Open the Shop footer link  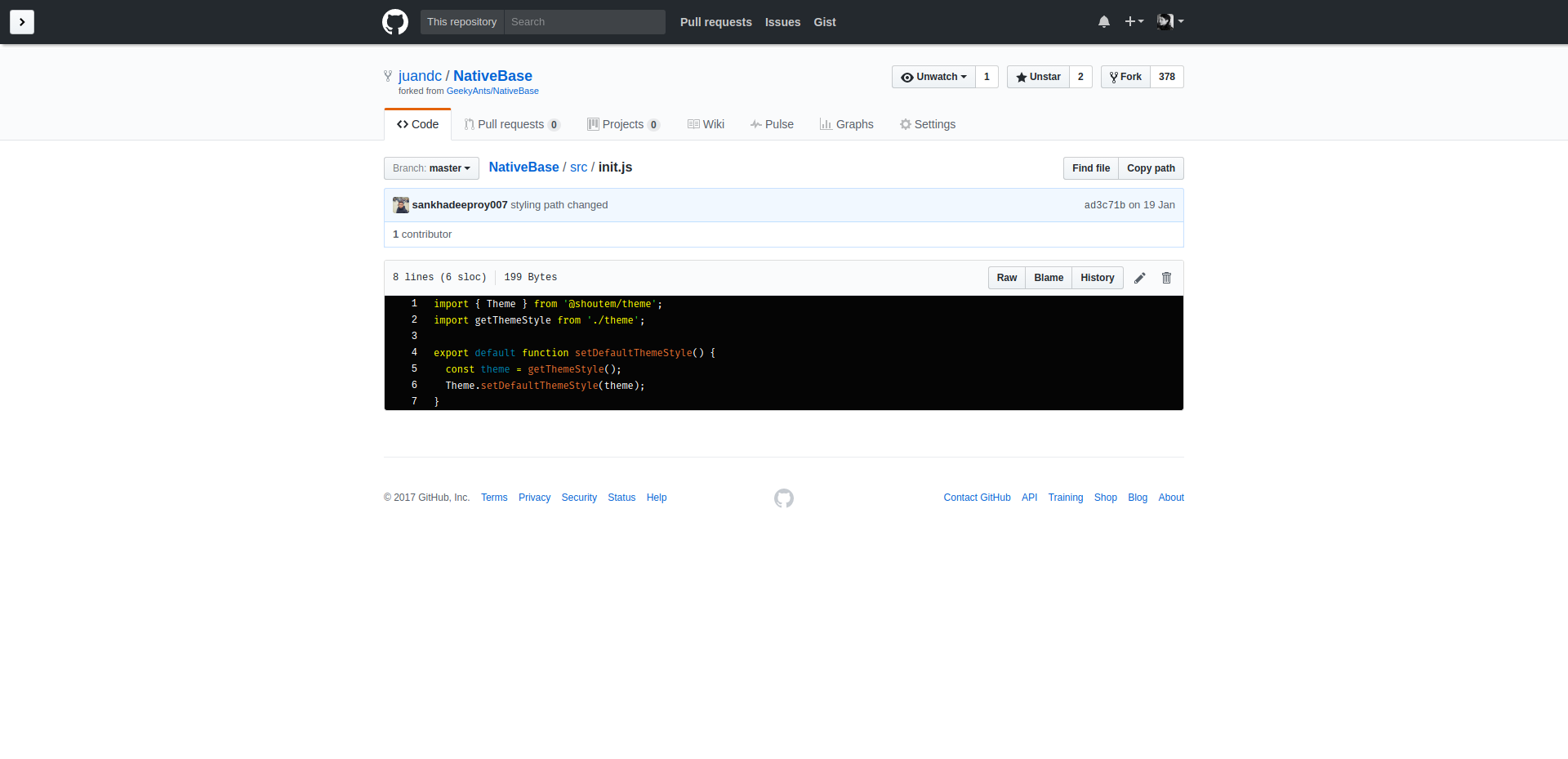[1106, 498]
